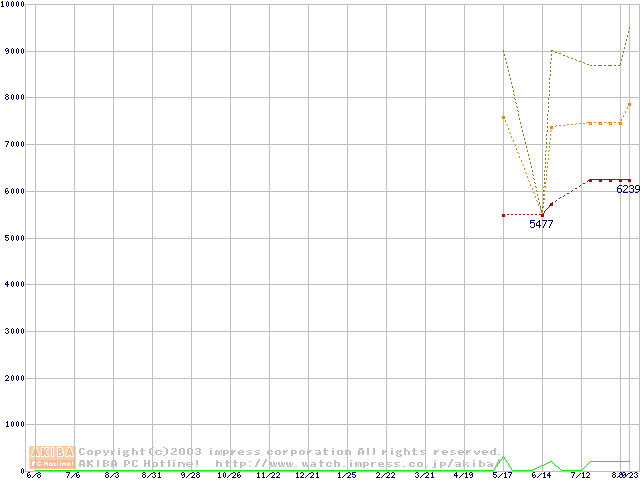Click the first red data point at 5/17
Image resolution: width=640 pixels, height=480 pixels.
(x=503, y=215)
